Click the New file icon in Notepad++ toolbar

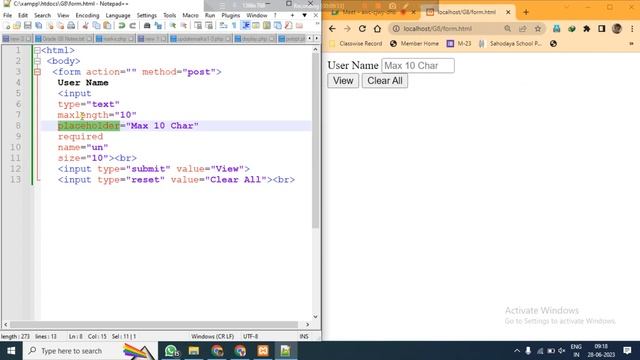point(7,26)
